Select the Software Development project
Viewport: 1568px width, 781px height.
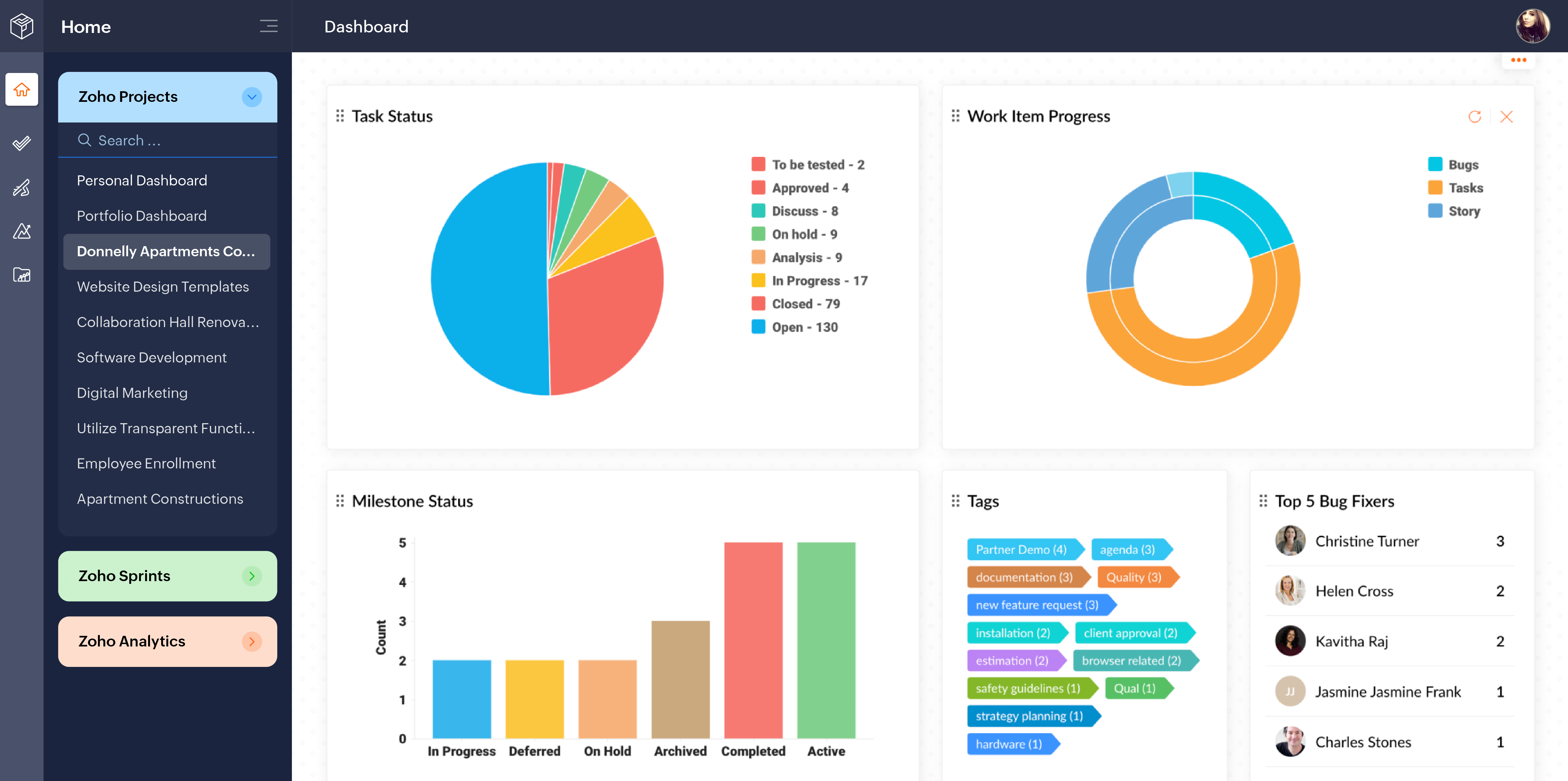pos(152,357)
